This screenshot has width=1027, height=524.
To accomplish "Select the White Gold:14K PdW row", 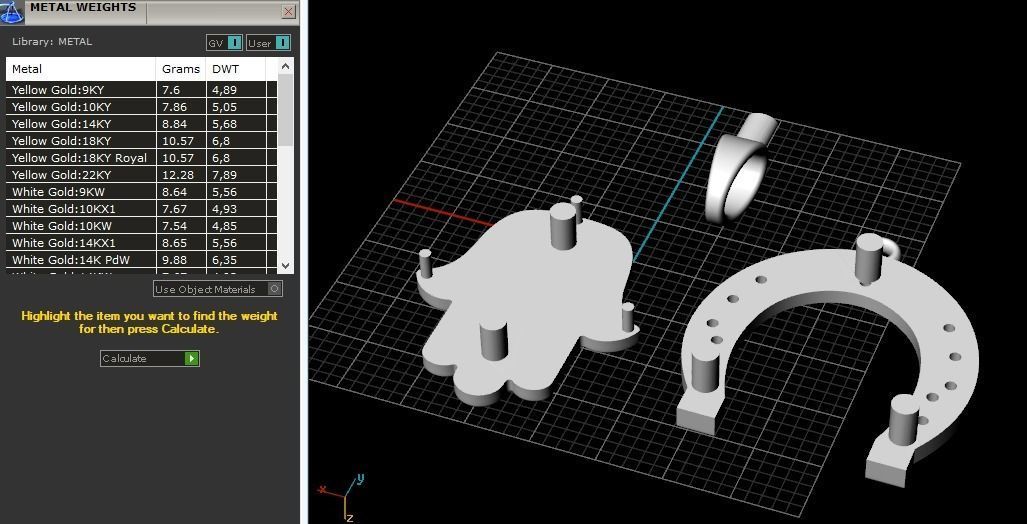I will pos(141,260).
